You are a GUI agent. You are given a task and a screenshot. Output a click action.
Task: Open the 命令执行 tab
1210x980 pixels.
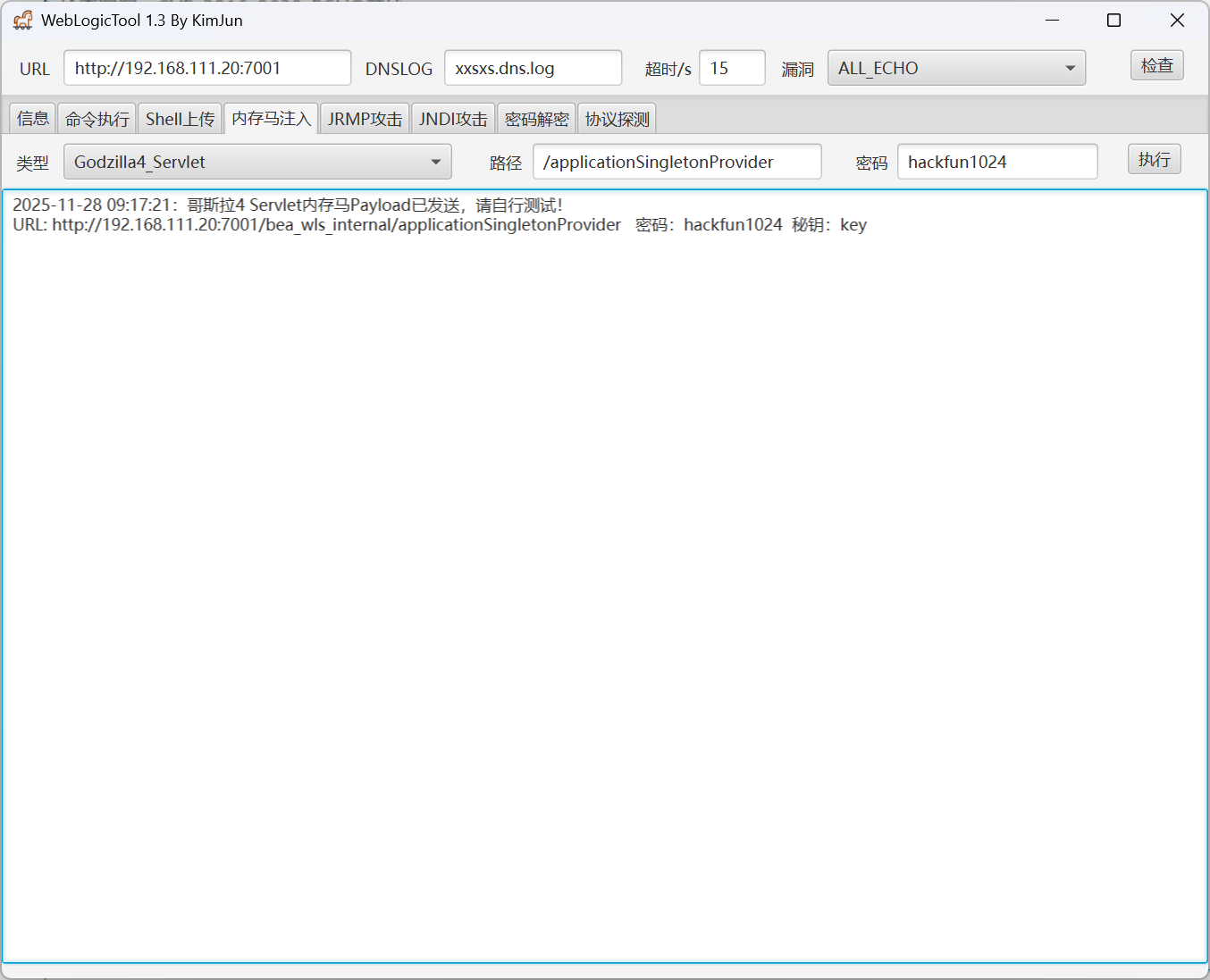[x=97, y=119]
